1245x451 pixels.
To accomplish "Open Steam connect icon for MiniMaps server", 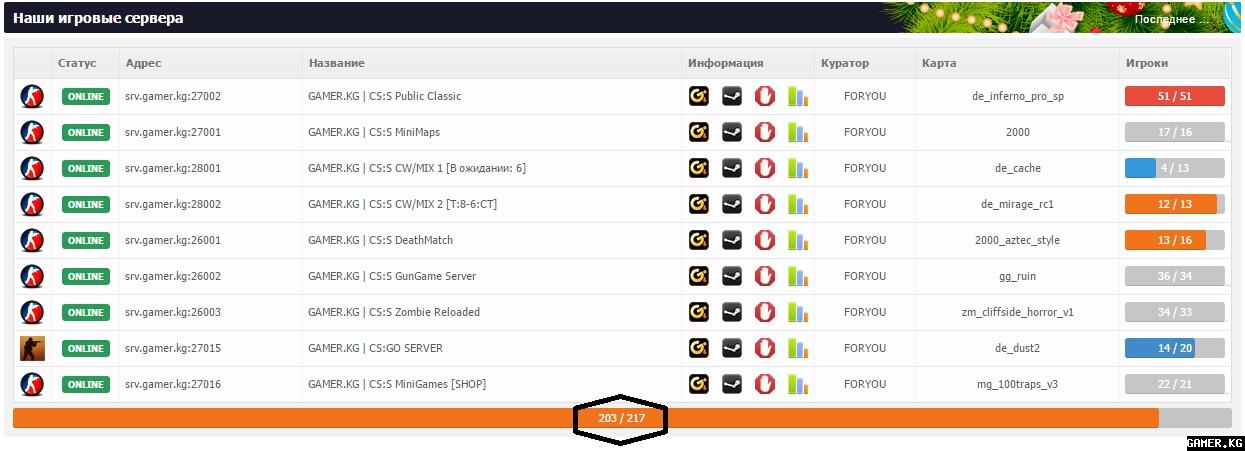I will click(732, 132).
